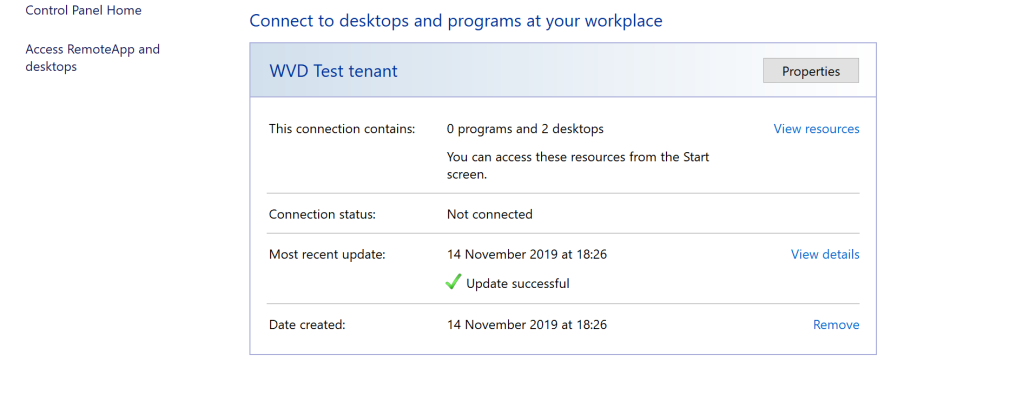
Task: Click the 'Date created:' label
Action: click(x=307, y=325)
